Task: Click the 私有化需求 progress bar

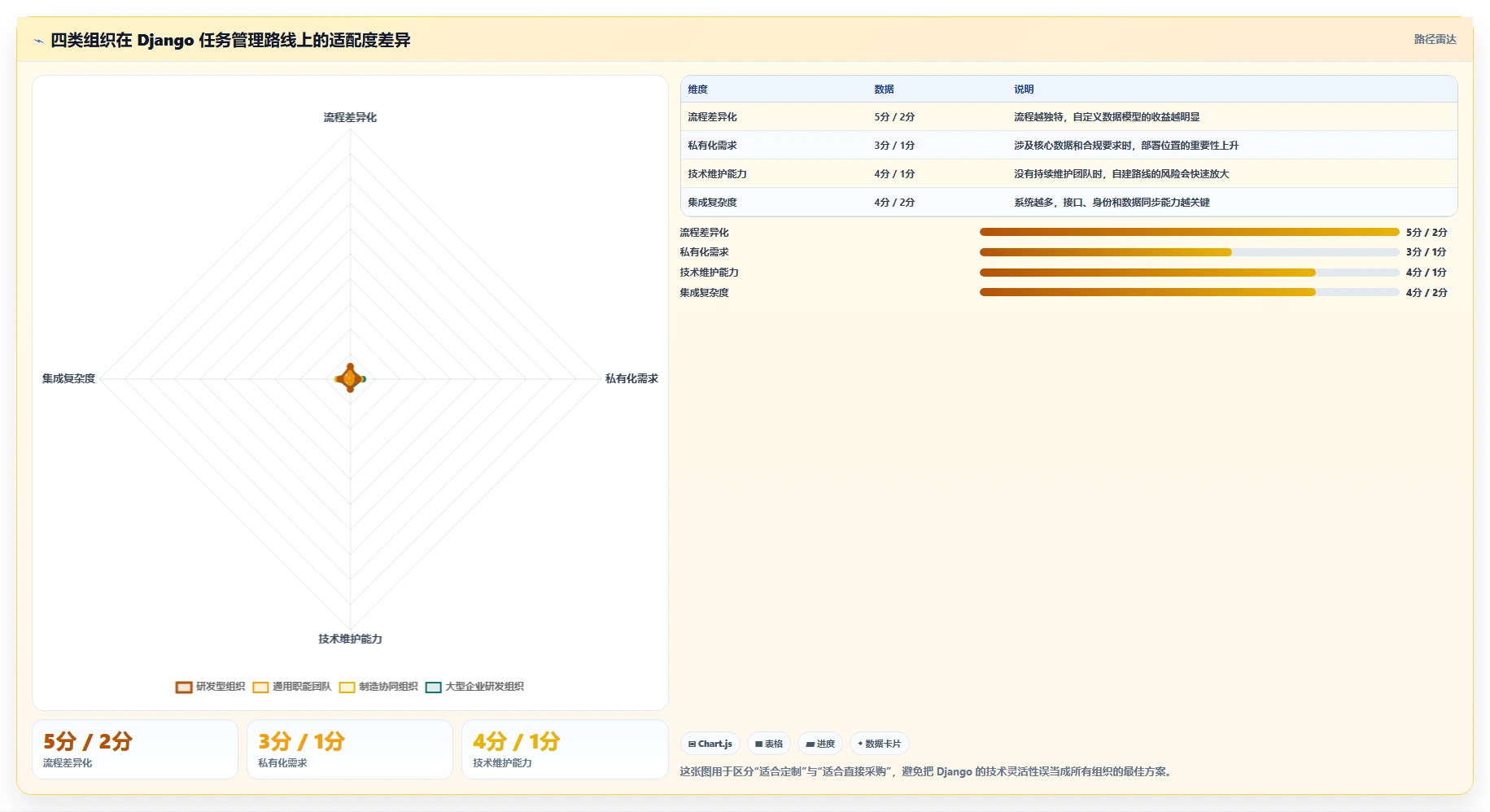Action: [1189, 252]
